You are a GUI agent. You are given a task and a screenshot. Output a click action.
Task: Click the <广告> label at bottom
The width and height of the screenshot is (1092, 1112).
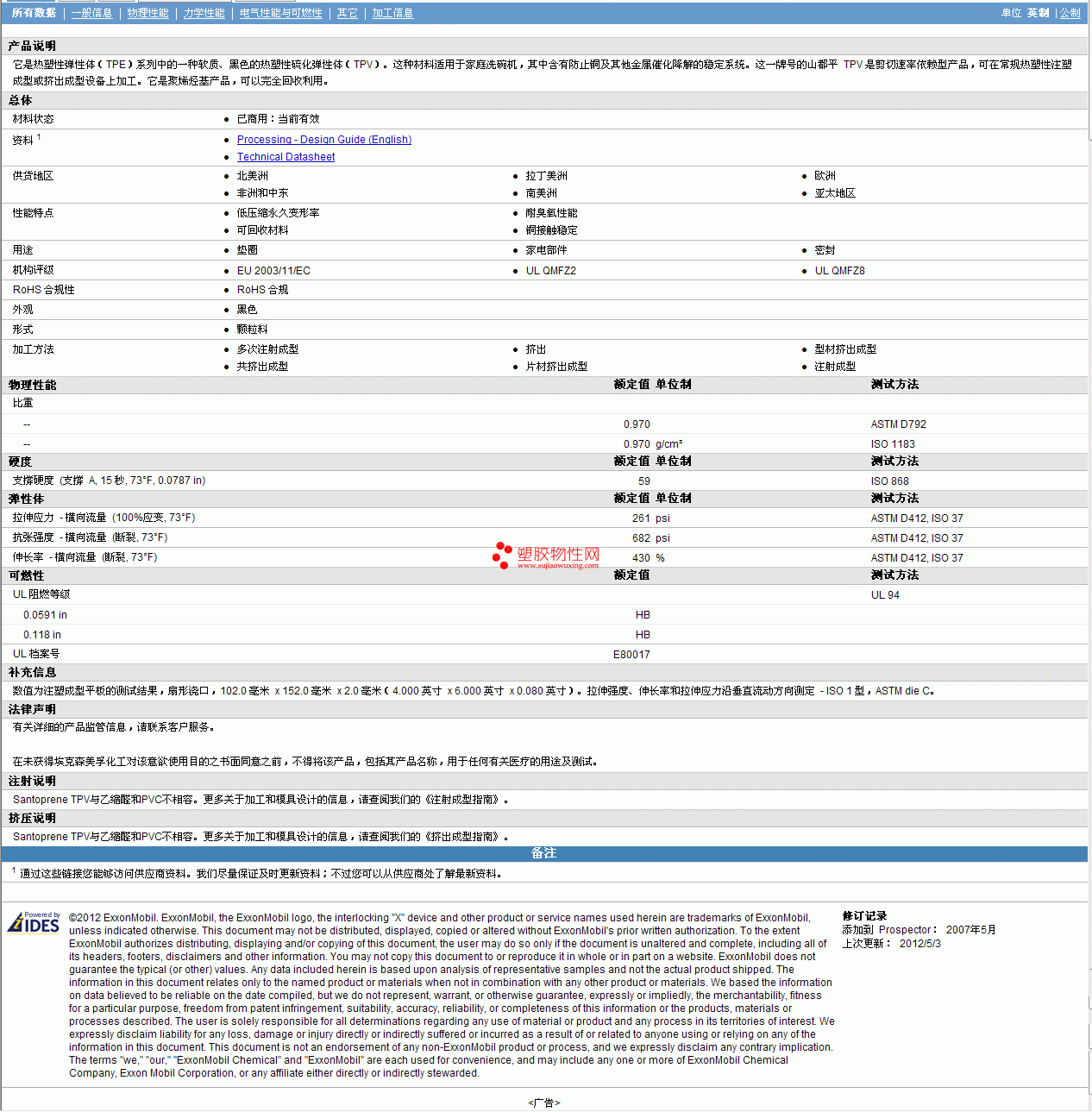pos(544,1103)
